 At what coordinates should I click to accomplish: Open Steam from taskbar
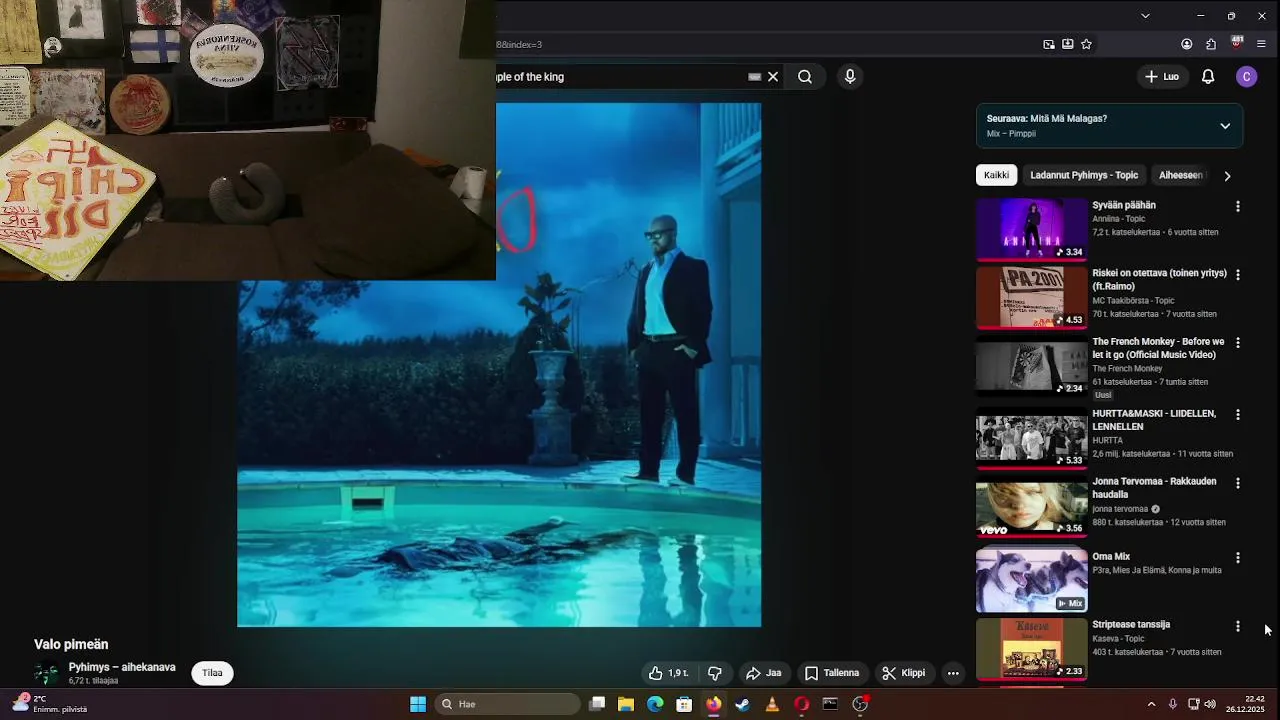pyautogui.click(x=742, y=704)
